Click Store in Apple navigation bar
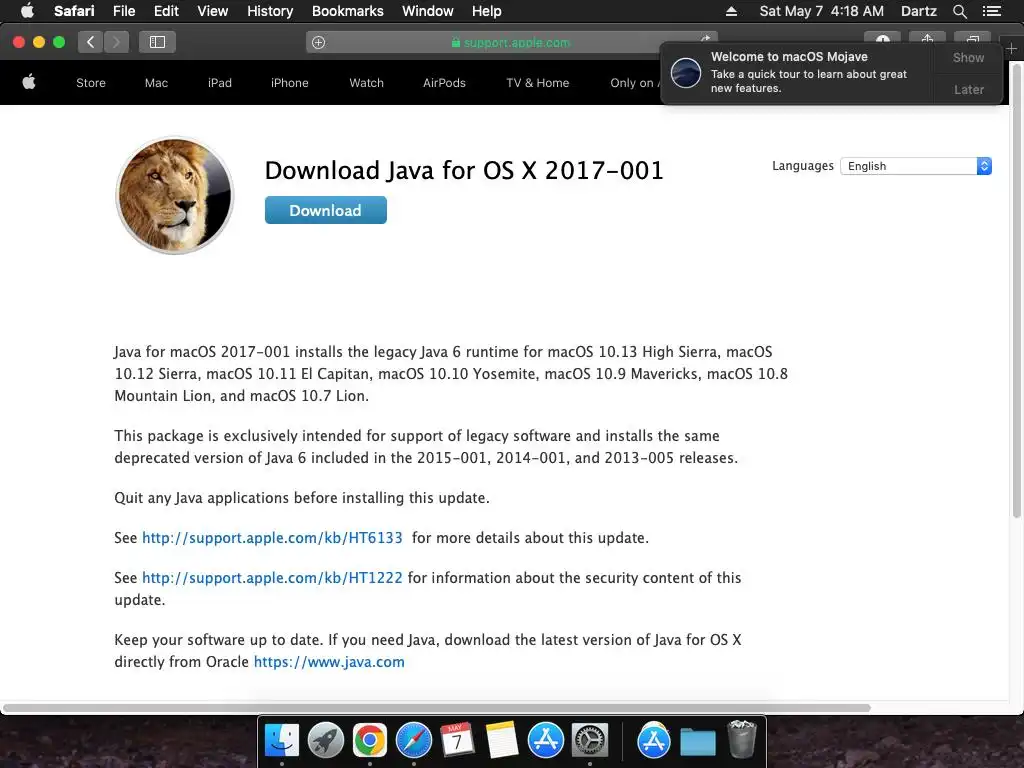This screenshot has width=1024, height=768. [91, 83]
